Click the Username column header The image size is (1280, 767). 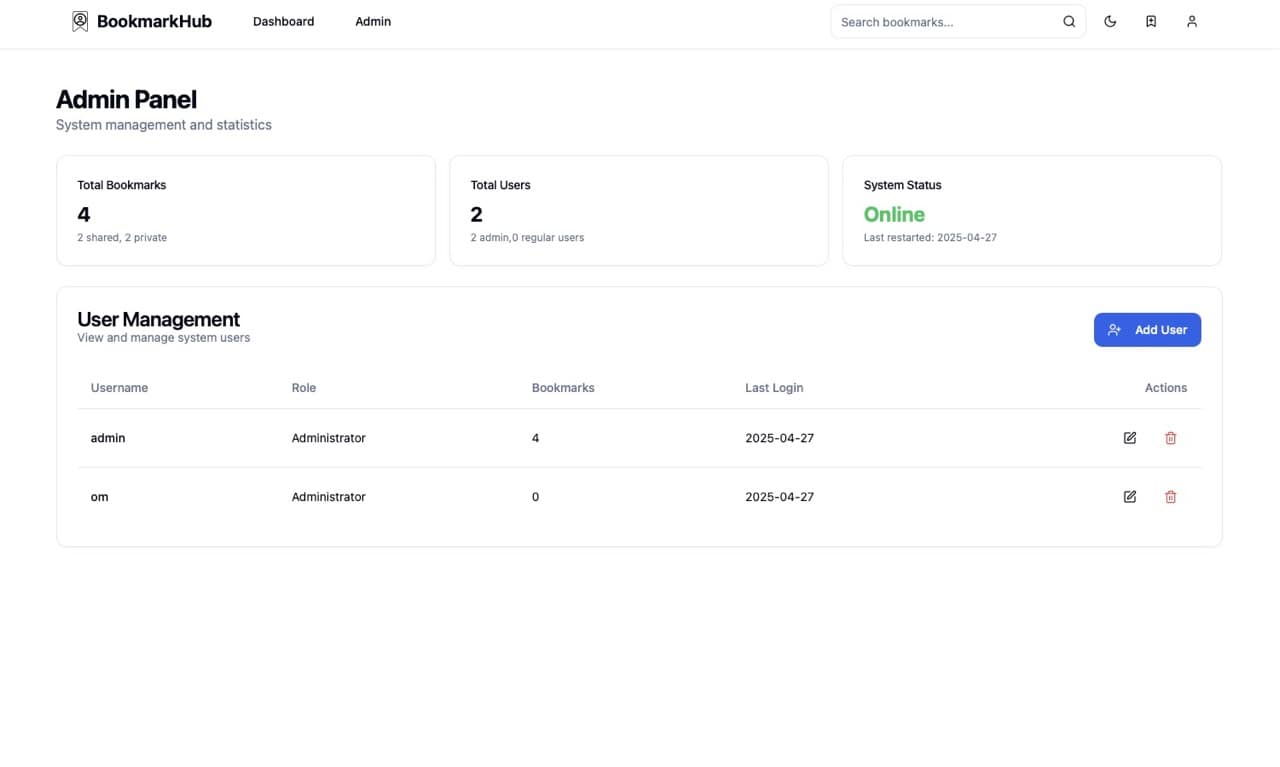pyautogui.click(x=119, y=388)
